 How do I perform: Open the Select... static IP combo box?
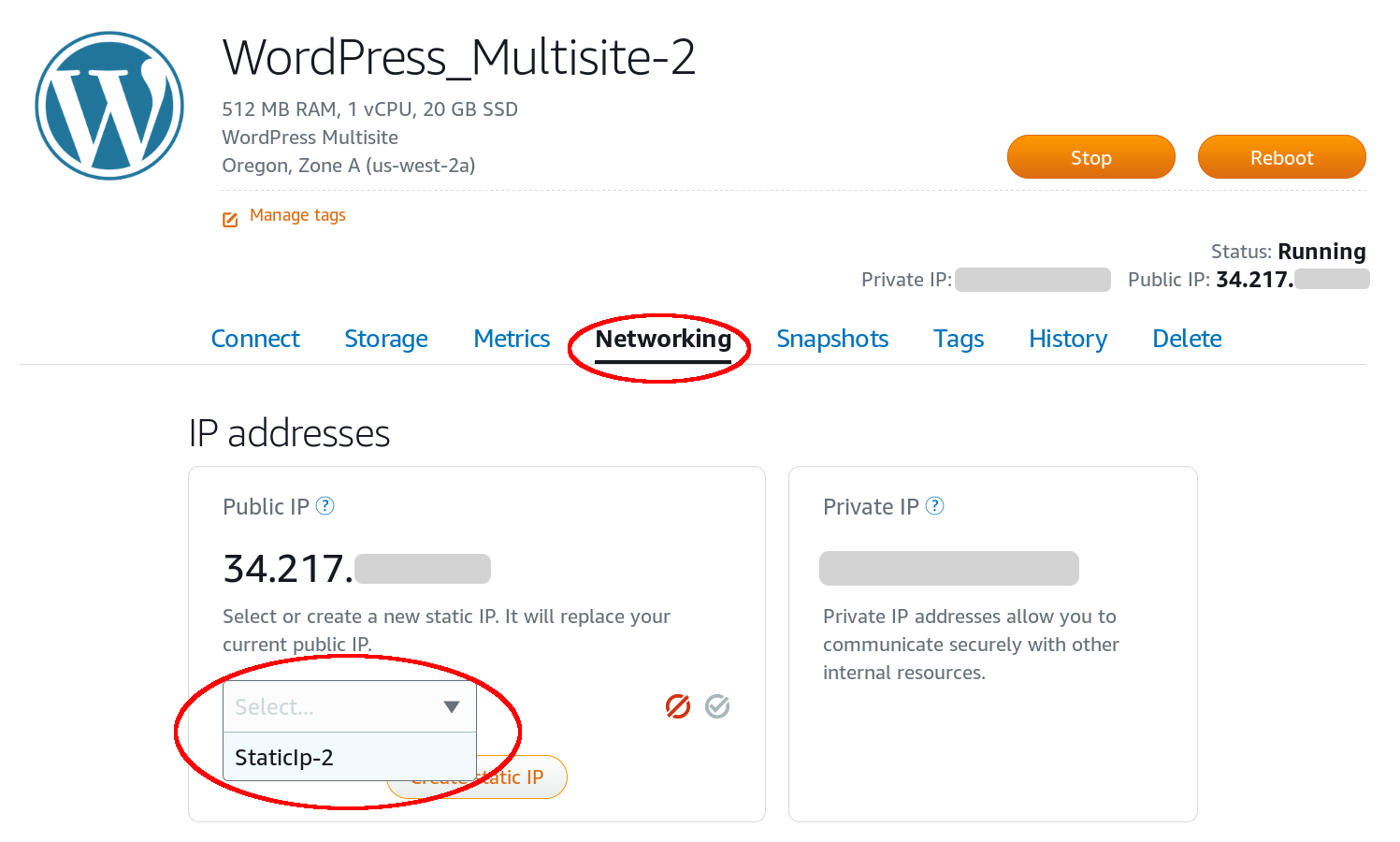click(350, 706)
